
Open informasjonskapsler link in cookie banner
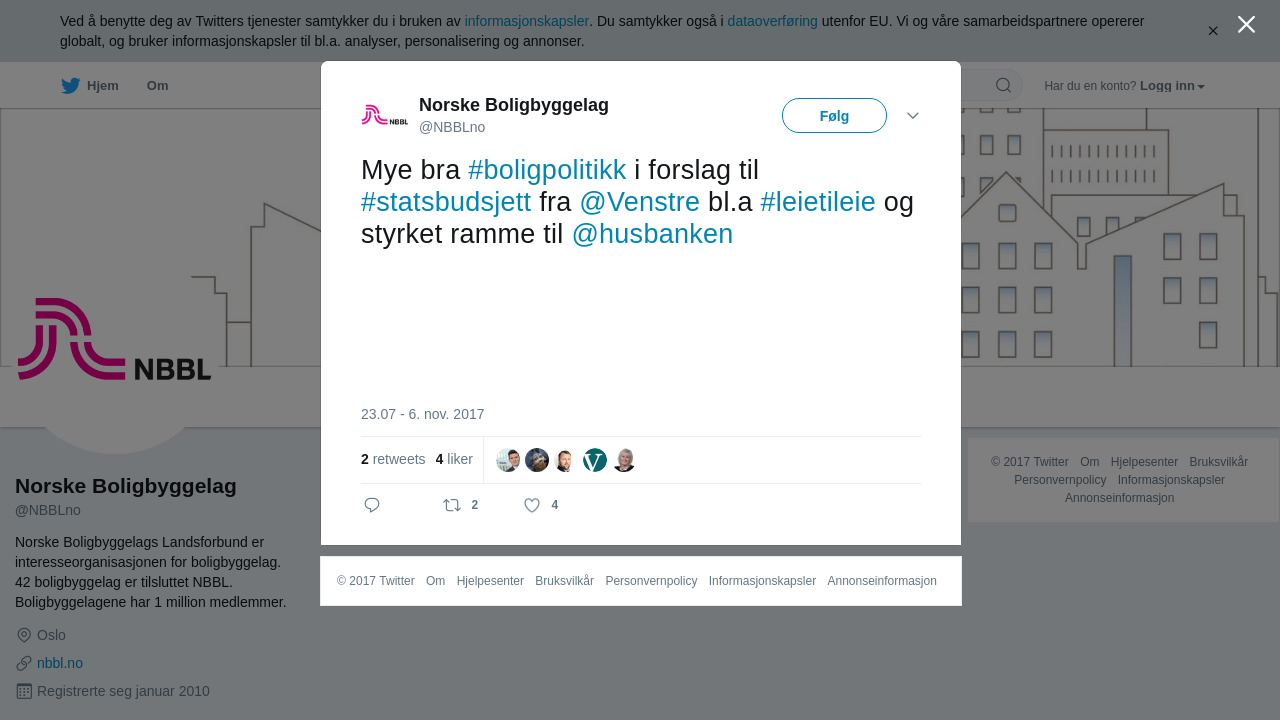point(527,21)
